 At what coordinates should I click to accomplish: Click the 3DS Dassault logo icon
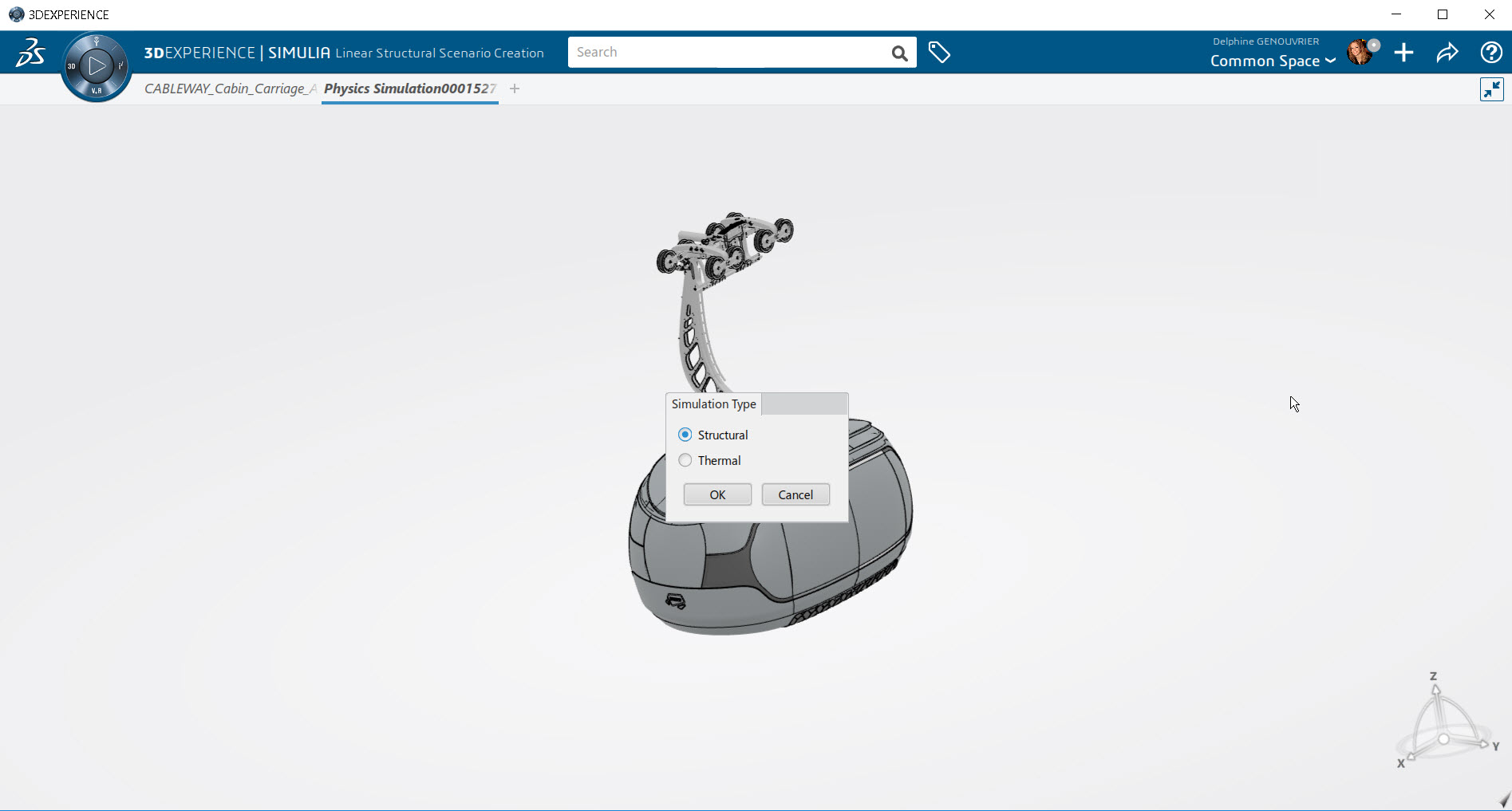[30, 53]
